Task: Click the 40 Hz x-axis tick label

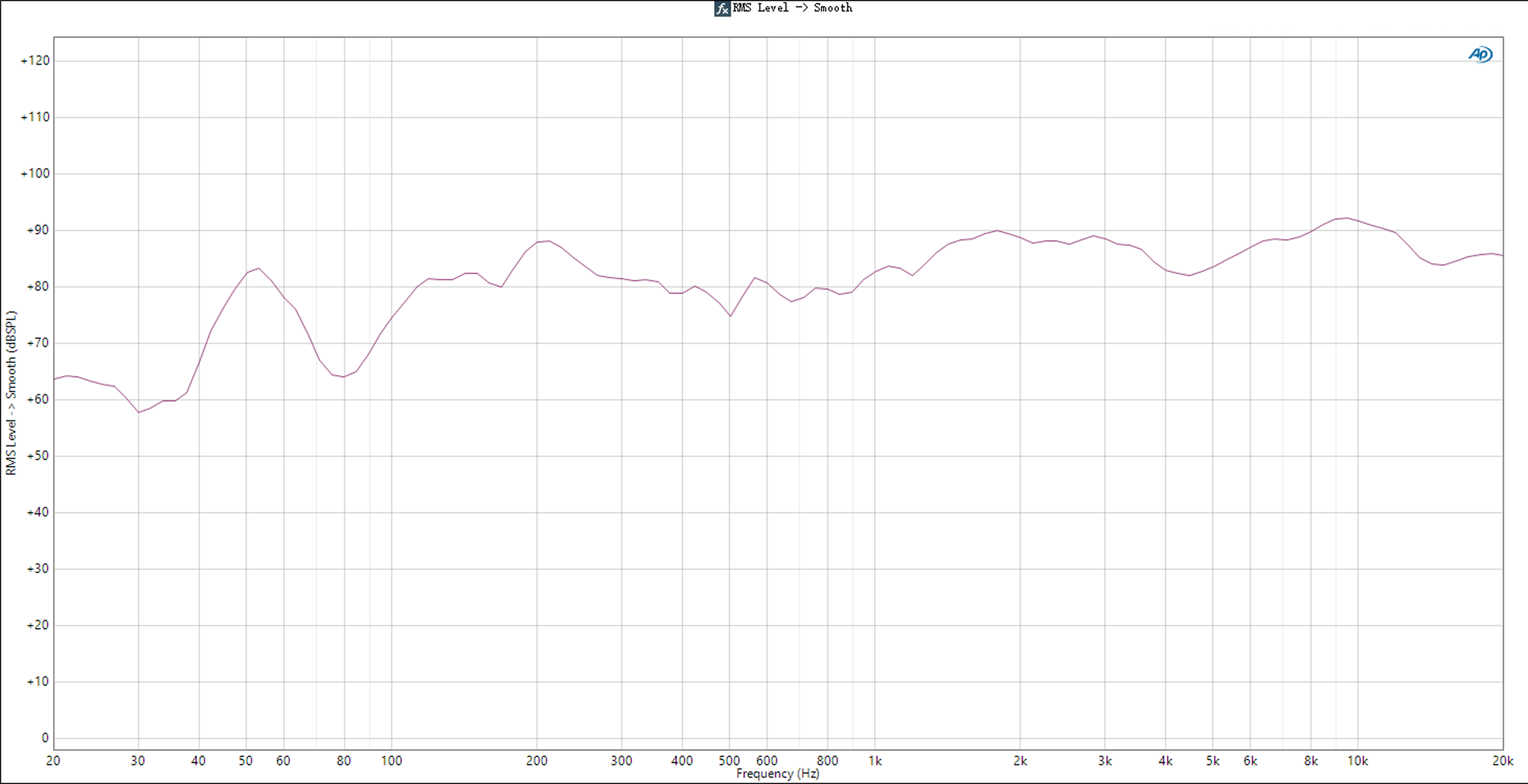Action: click(198, 761)
